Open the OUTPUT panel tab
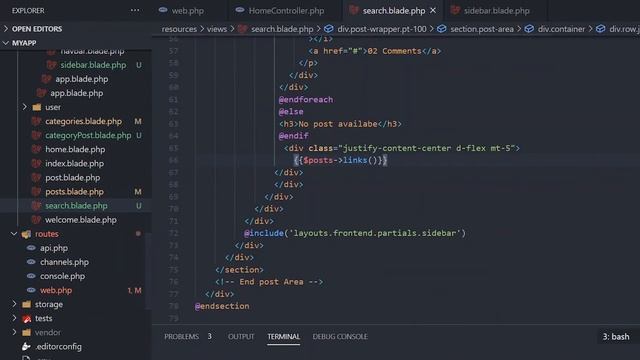This screenshot has height=360, width=640. 241,336
